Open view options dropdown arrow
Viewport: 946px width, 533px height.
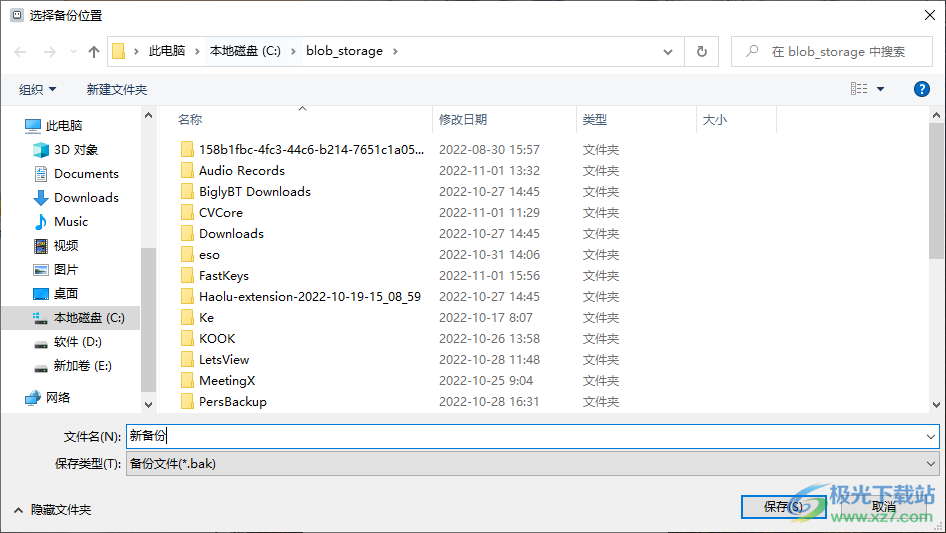[880, 89]
